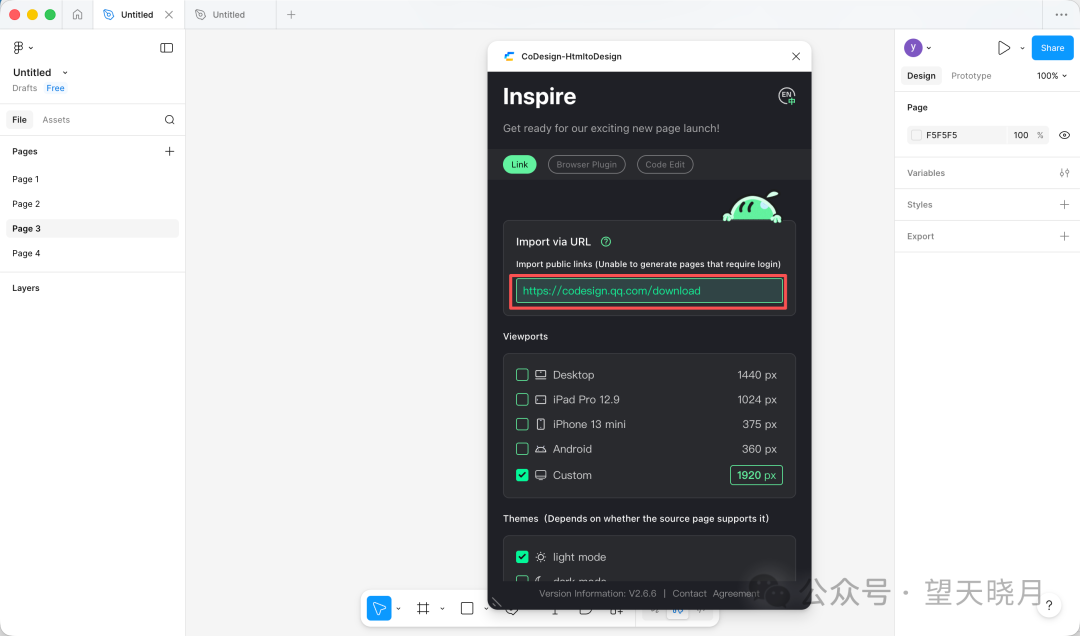Start presentation with the play icon
The height and width of the screenshot is (636, 1080).
click(1004, 48)
